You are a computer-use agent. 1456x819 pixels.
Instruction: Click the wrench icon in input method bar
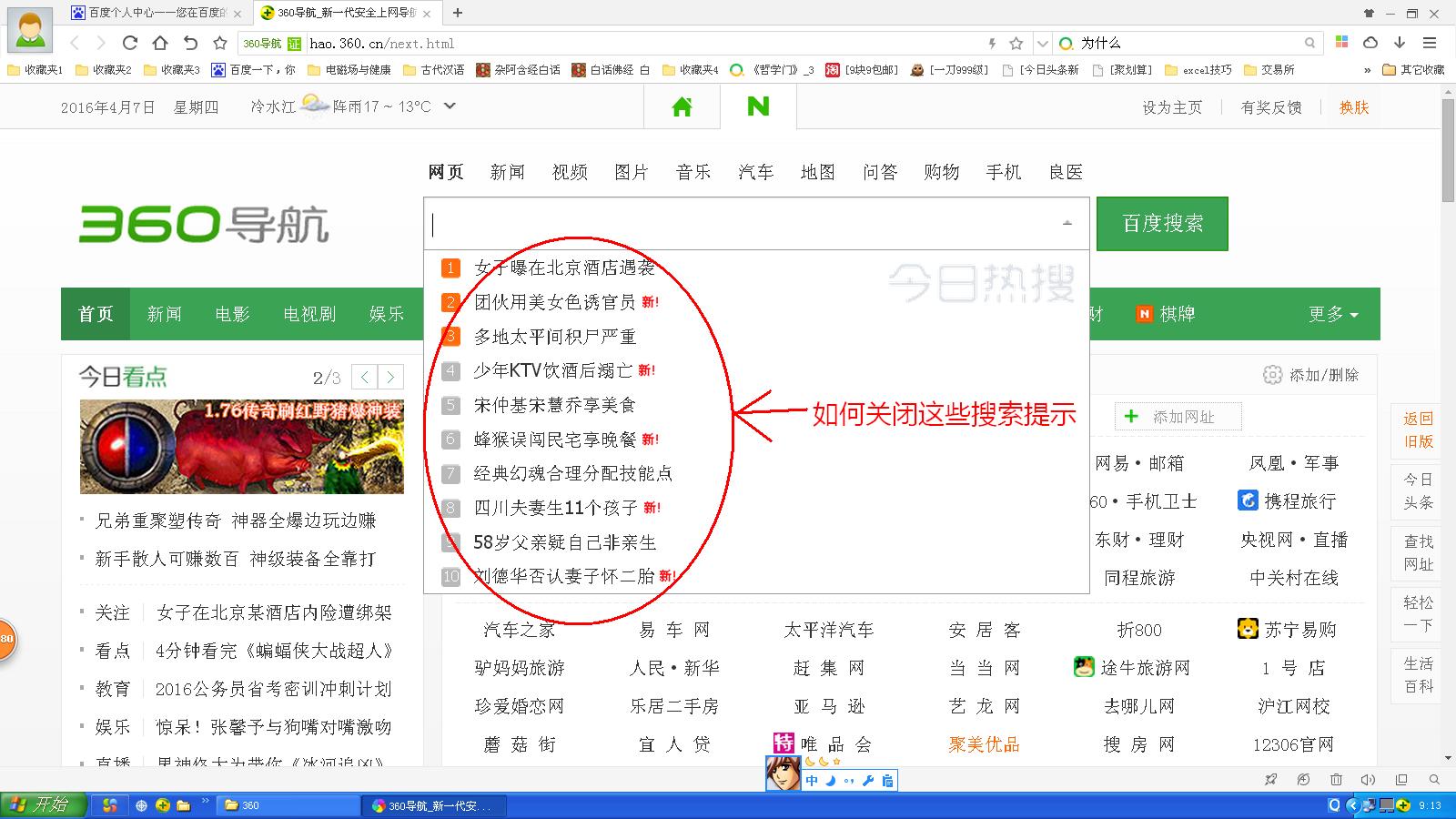tap(868, 781)
